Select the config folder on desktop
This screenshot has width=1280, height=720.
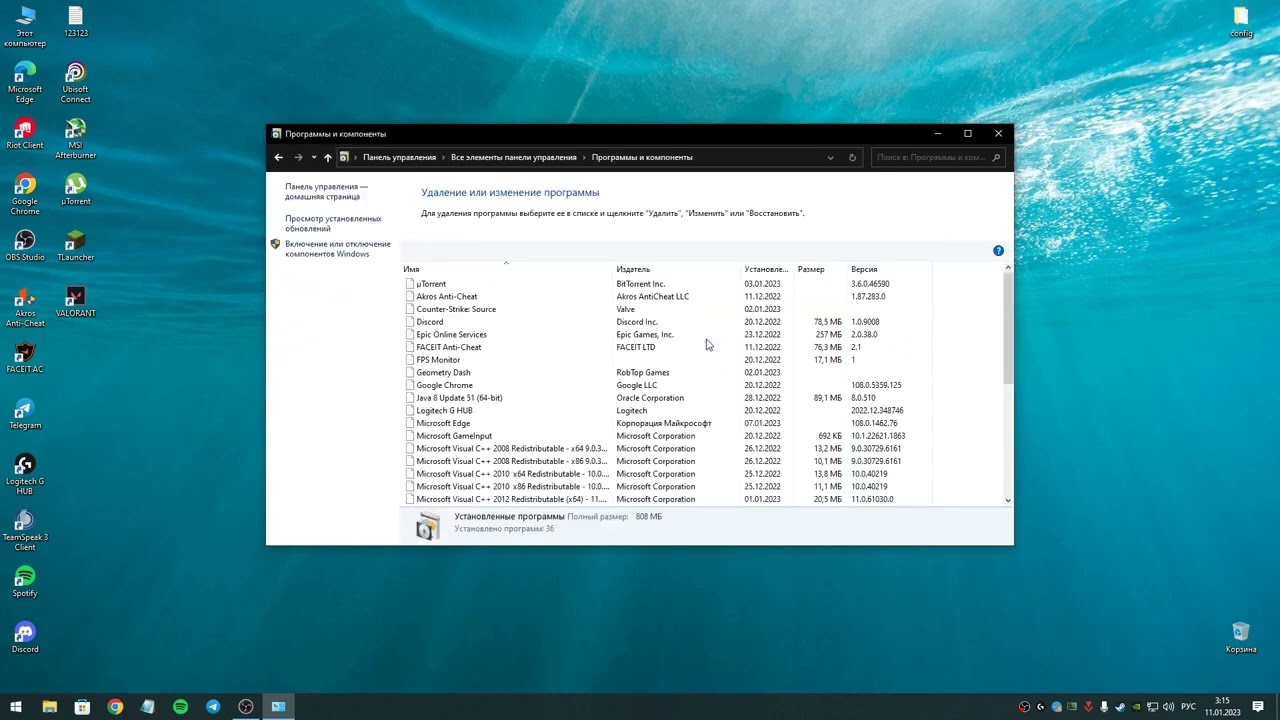pyautogui.click(x=1241, y=22)
